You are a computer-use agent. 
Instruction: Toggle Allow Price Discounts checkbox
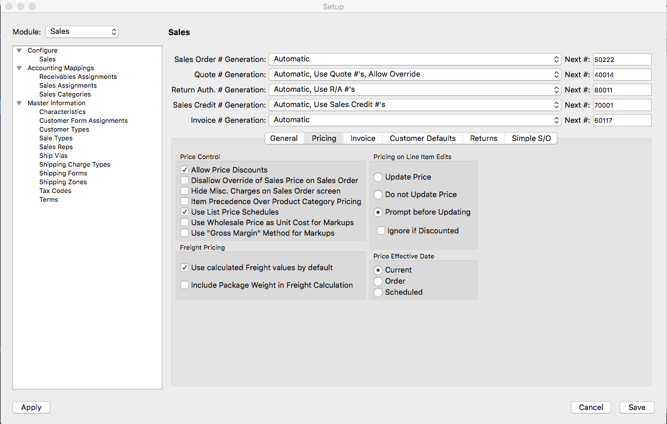tap(185, 170)
